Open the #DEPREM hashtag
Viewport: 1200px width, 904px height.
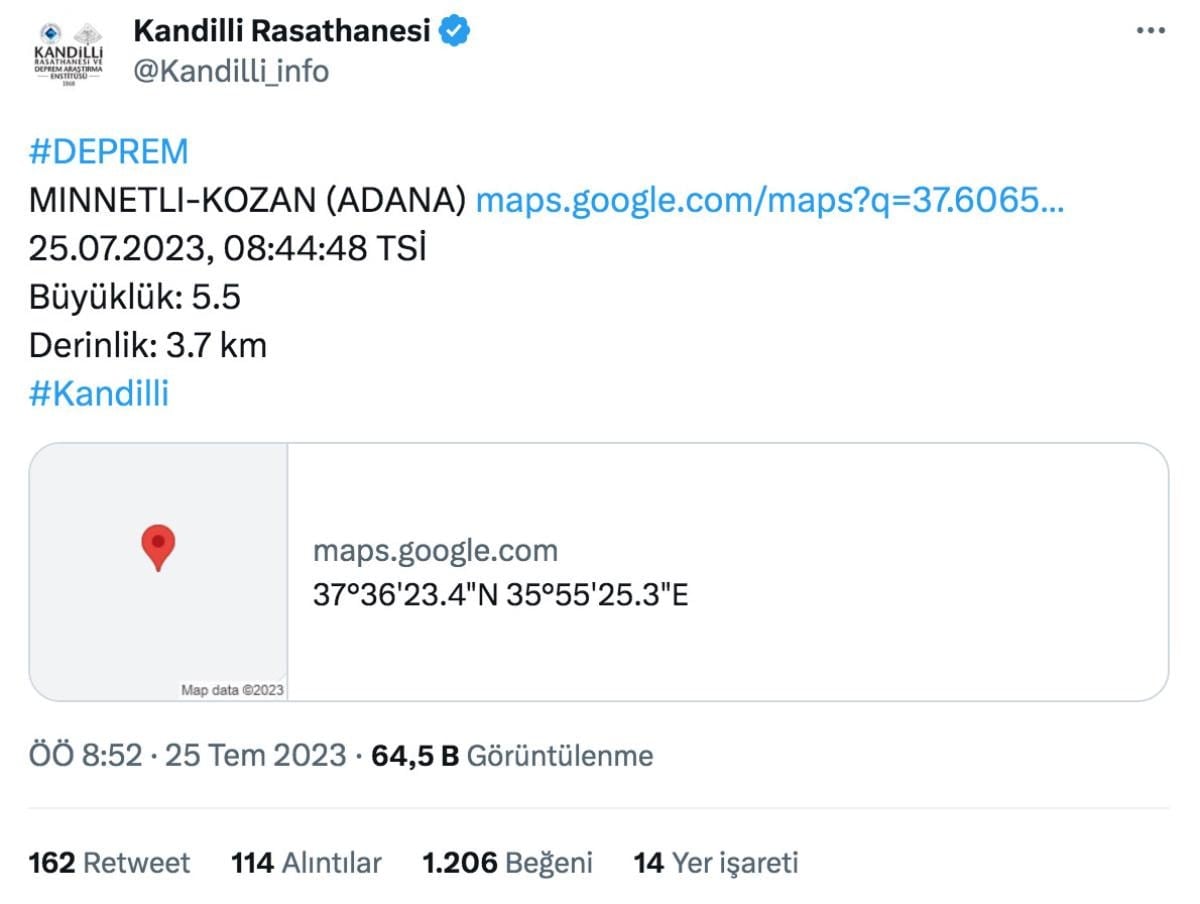pos(108,152)
